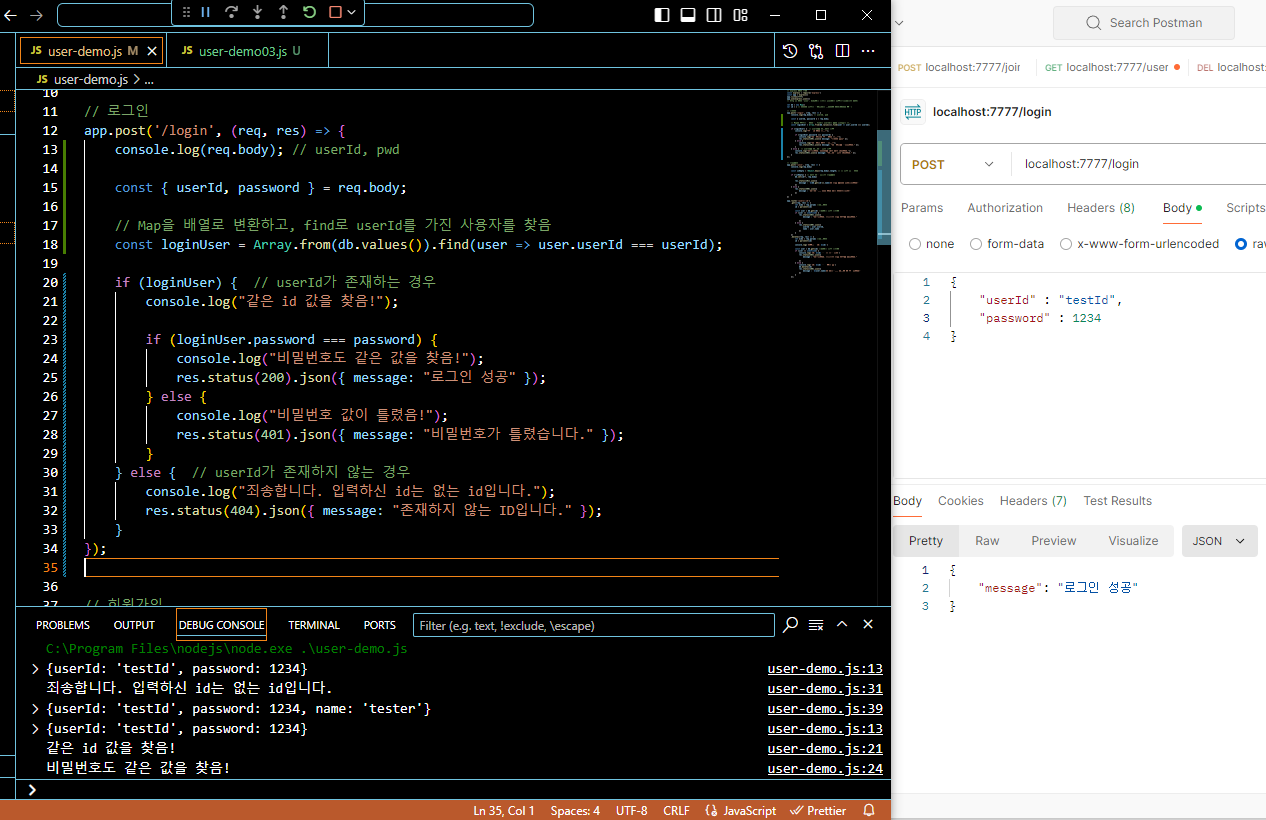
Task: Open the GET localhost:7777/user request tab
Action: coord(1111,67)
